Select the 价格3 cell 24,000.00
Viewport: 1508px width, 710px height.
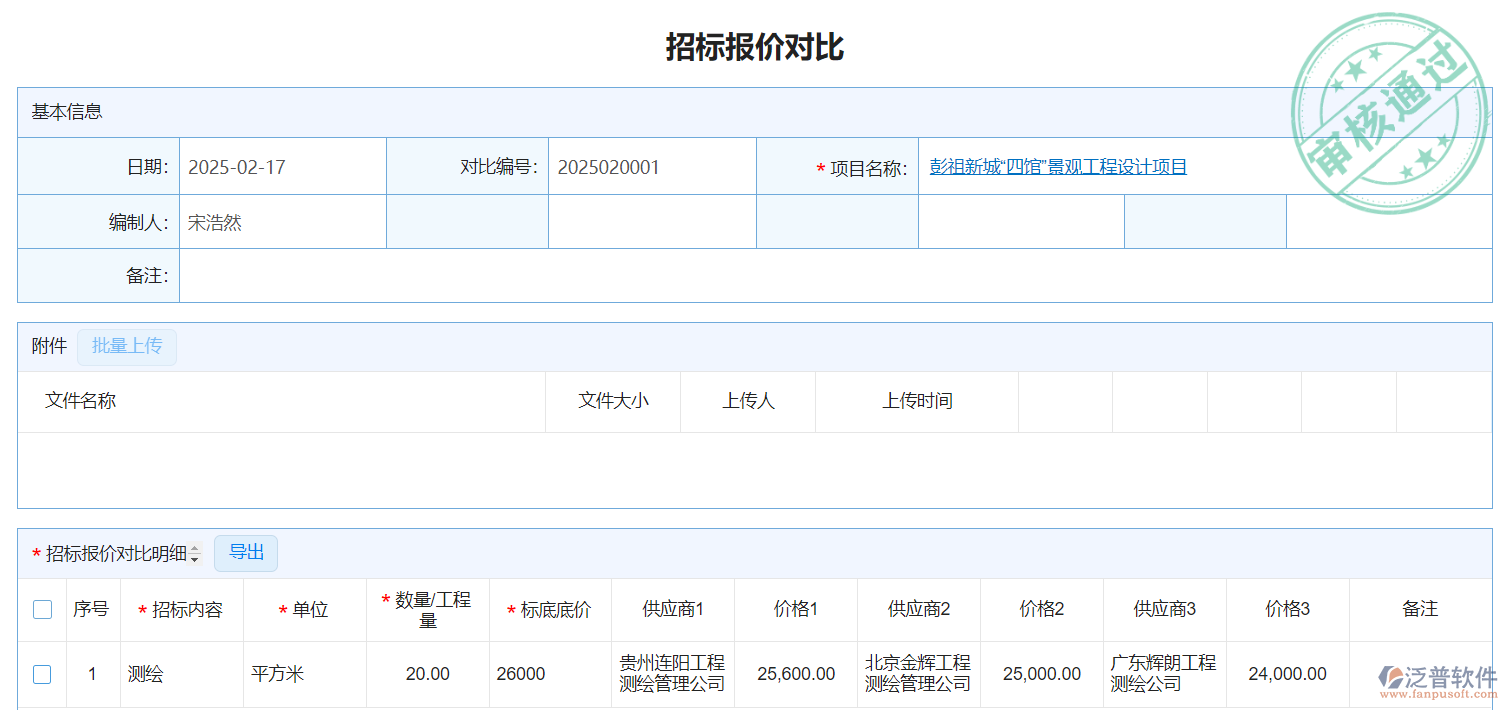(1287, 674)
